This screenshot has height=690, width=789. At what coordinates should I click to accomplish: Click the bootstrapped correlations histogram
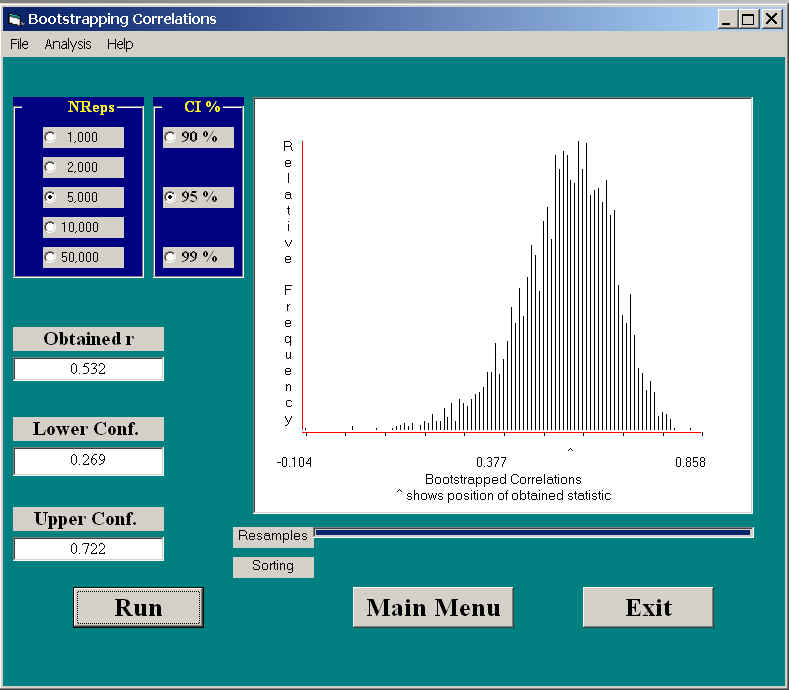coord(503,300)
